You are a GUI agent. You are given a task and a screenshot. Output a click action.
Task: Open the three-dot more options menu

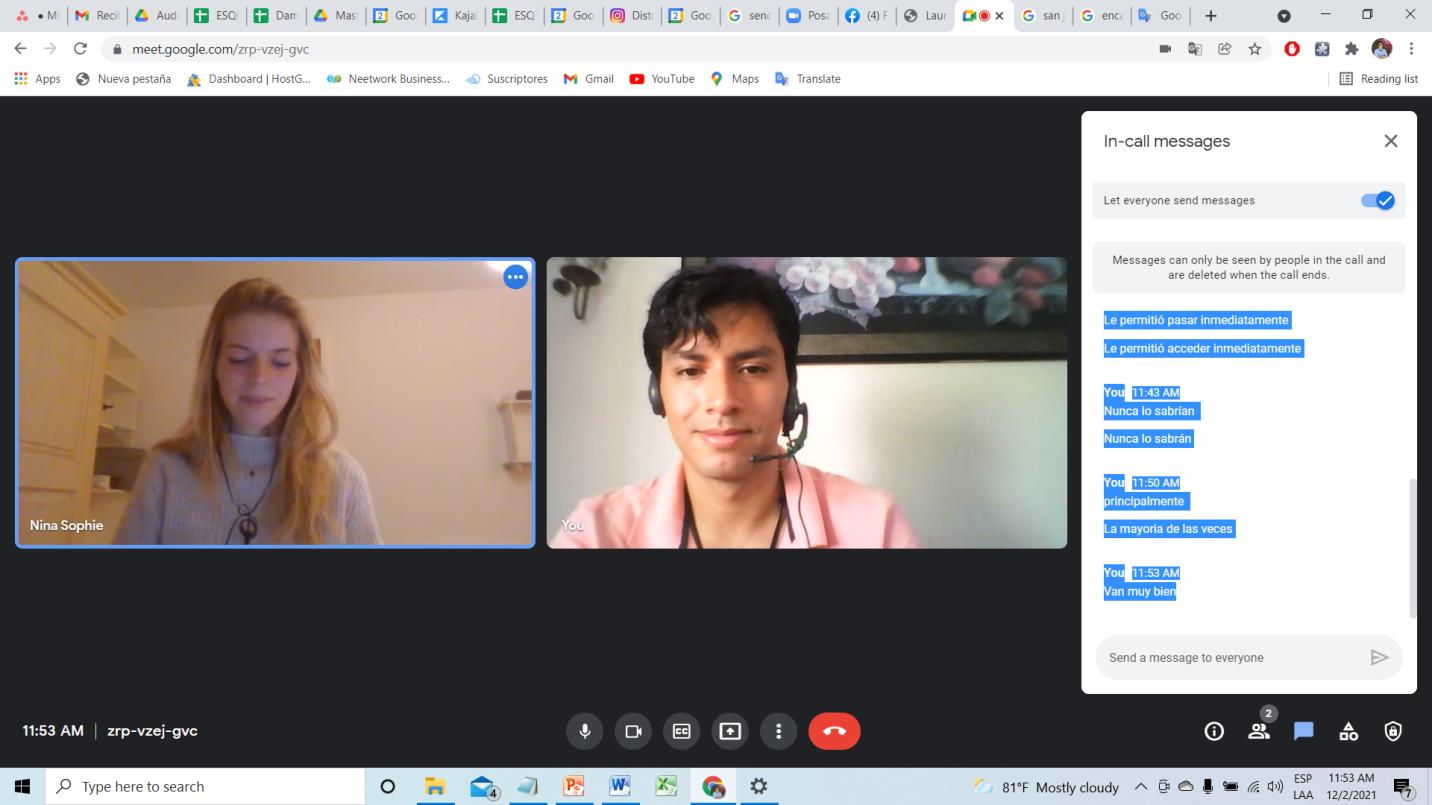coord(778,731)
